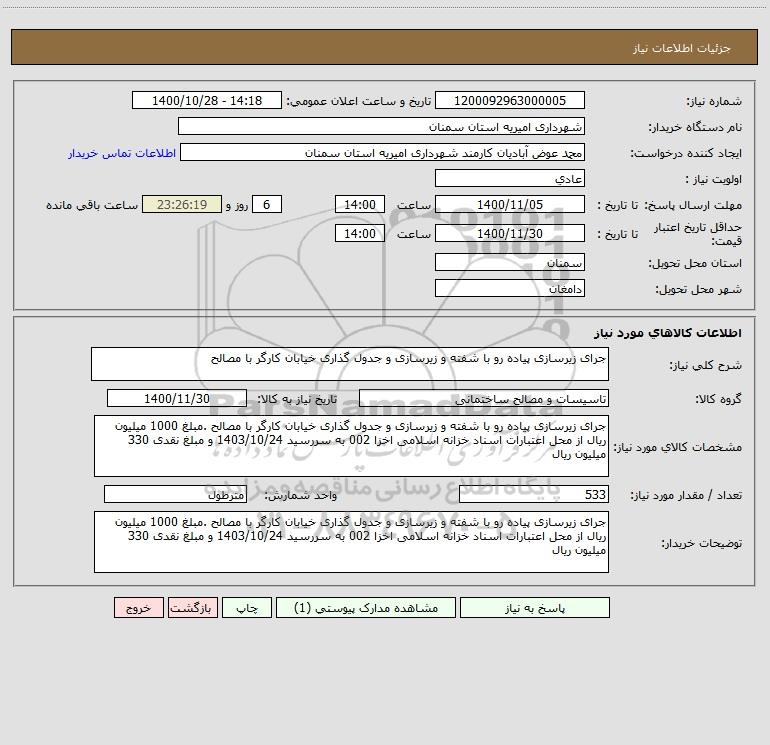Open اطلاعات تماس خریدار link
This screenshot has height=745, width=770.
pyautogui.click(x=122, y=153)
